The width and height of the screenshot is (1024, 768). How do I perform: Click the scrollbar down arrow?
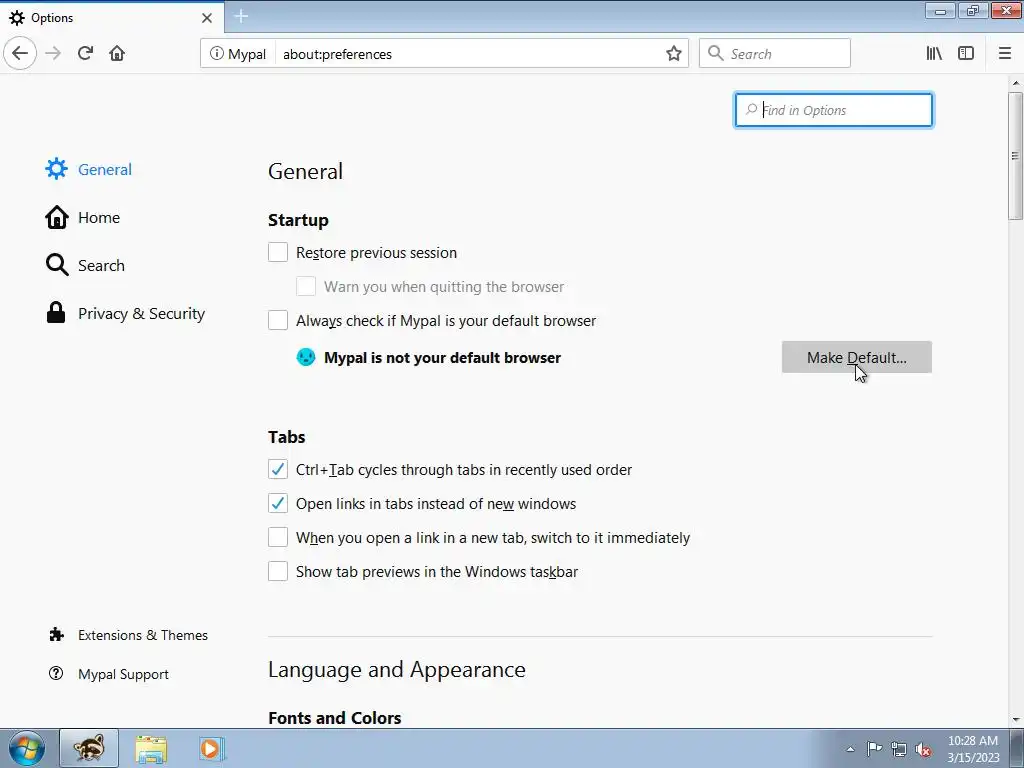pos(1016,720)
